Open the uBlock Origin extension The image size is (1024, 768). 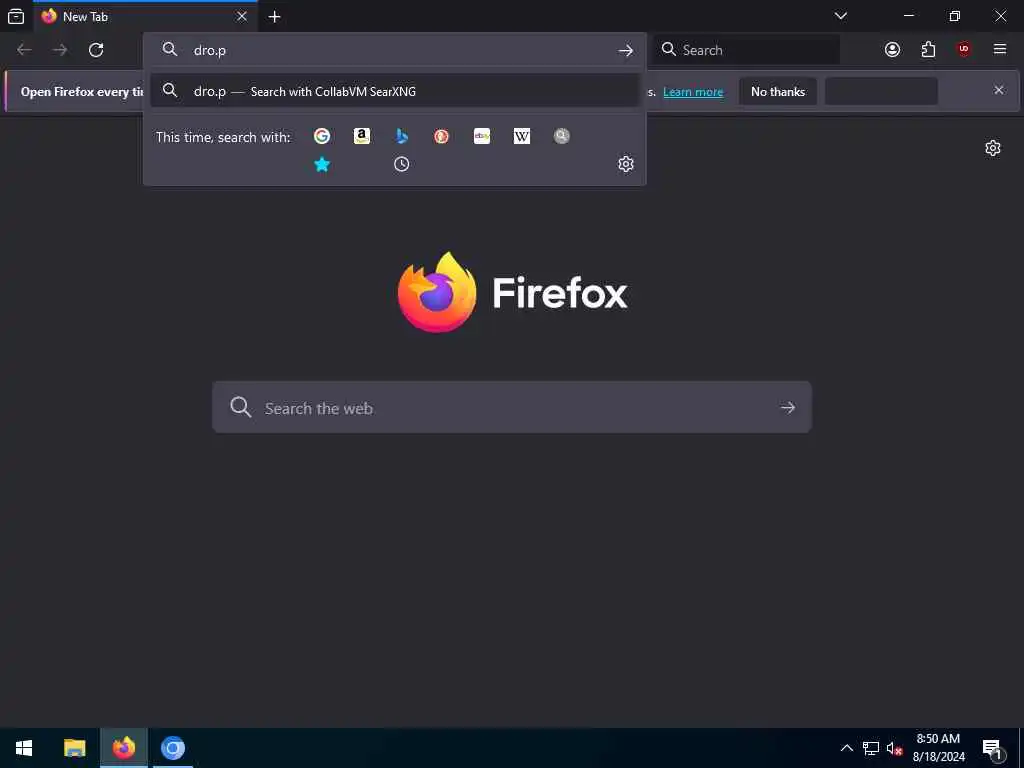[964, 50]
